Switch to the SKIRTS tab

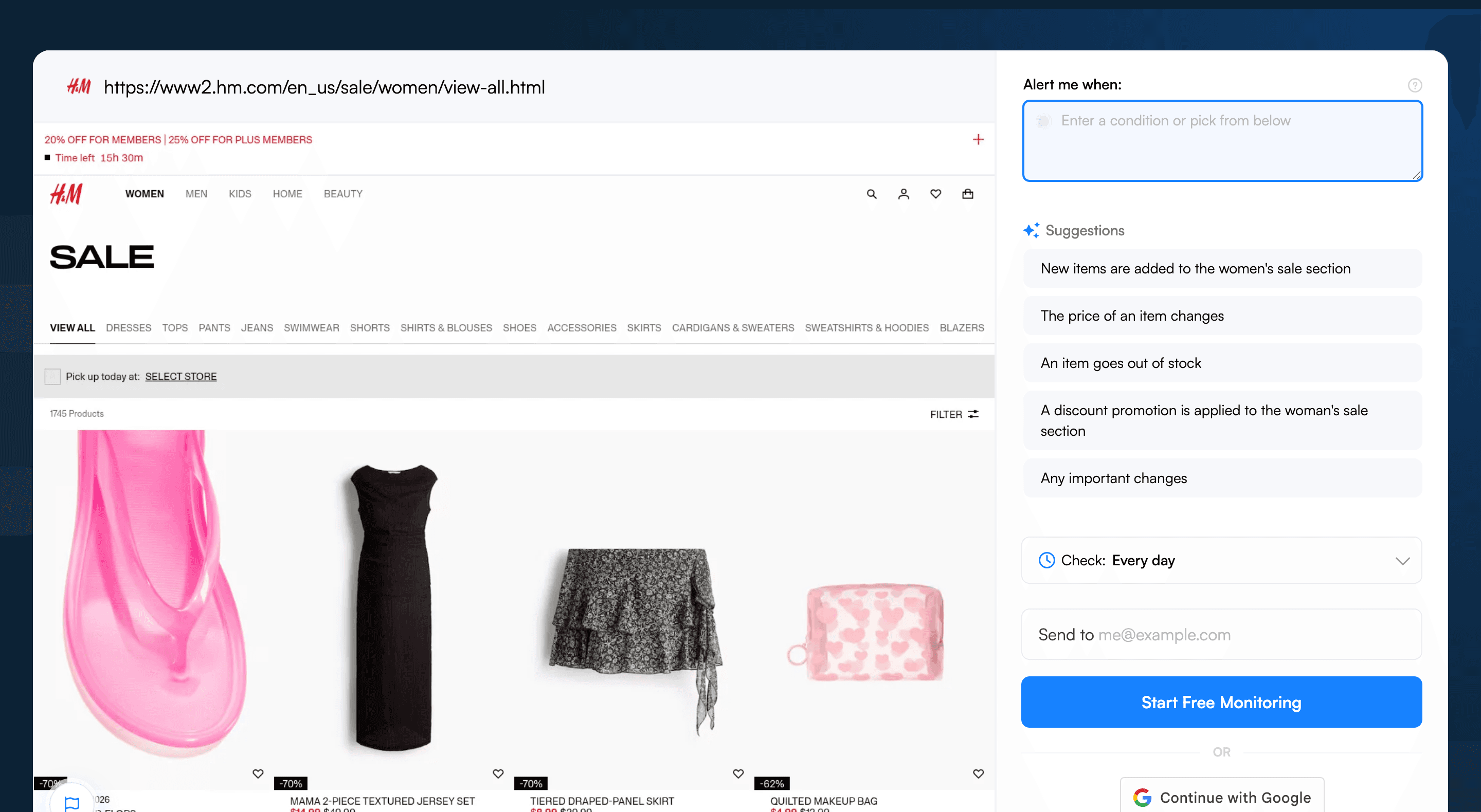(x=644, y=328)
